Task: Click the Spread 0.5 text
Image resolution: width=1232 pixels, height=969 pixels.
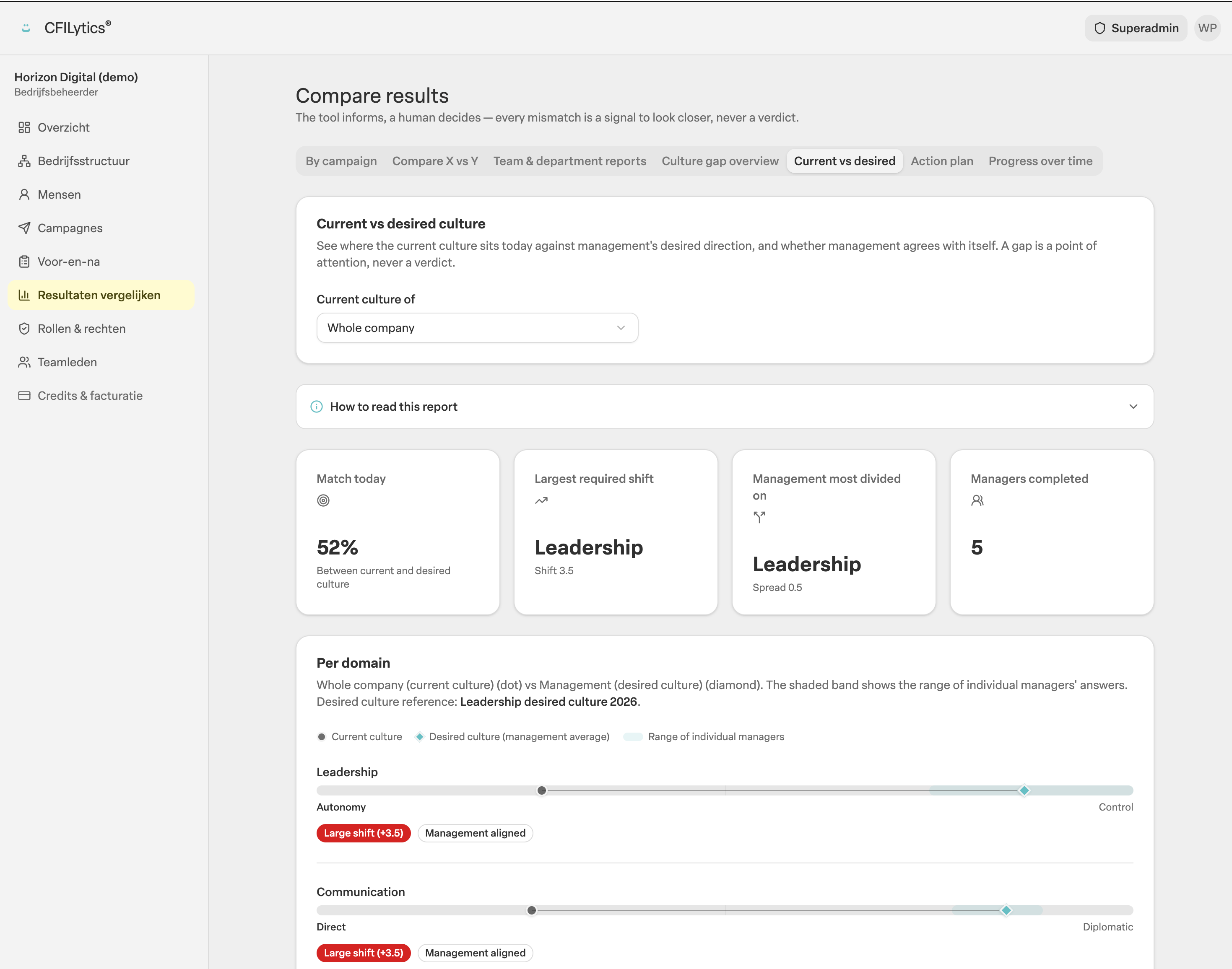Action: point(777,587)
